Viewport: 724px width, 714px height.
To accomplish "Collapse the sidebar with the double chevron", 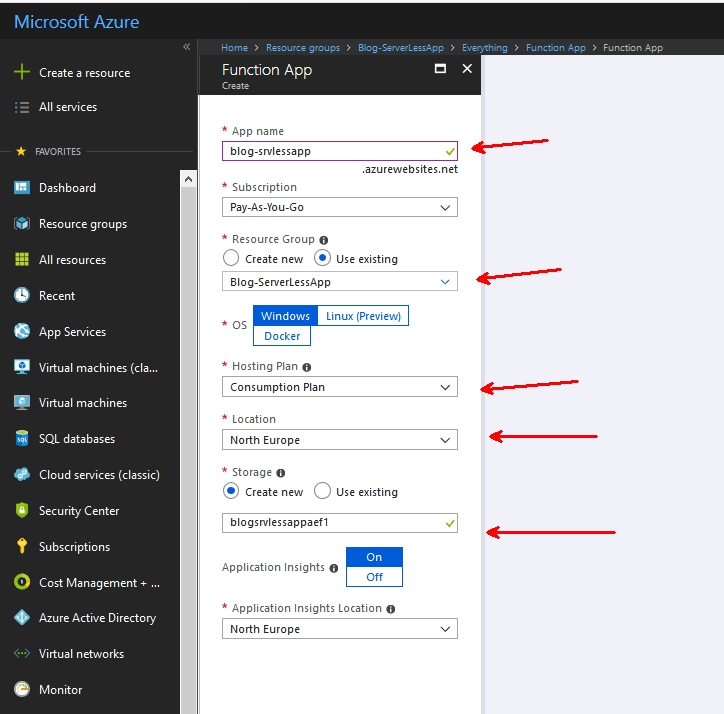I will (x=187, y=47).
